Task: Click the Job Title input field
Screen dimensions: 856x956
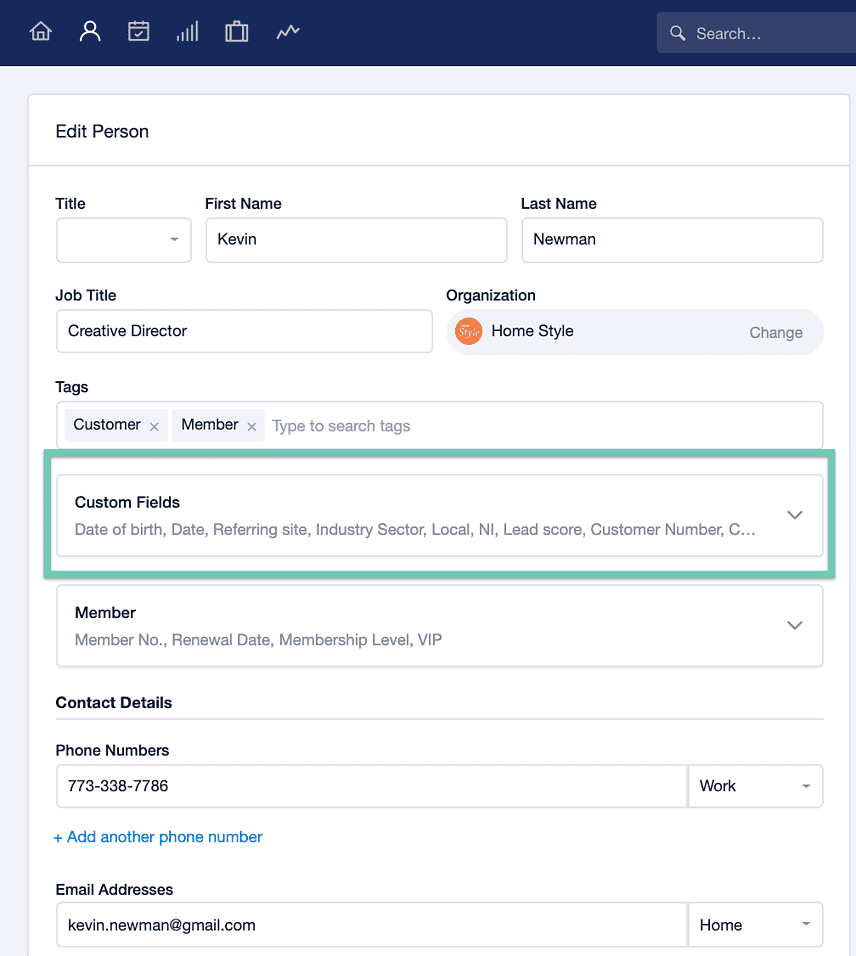Action: 244,331
